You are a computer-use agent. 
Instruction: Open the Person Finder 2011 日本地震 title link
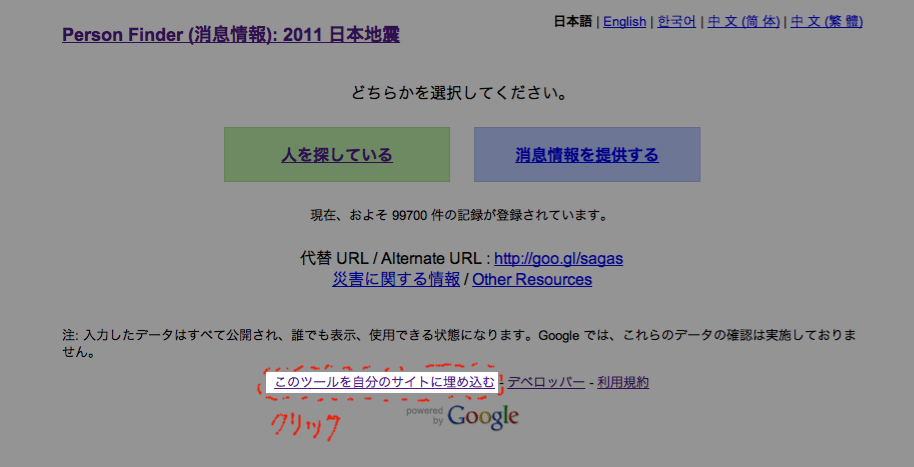click(x=231, y=36)
